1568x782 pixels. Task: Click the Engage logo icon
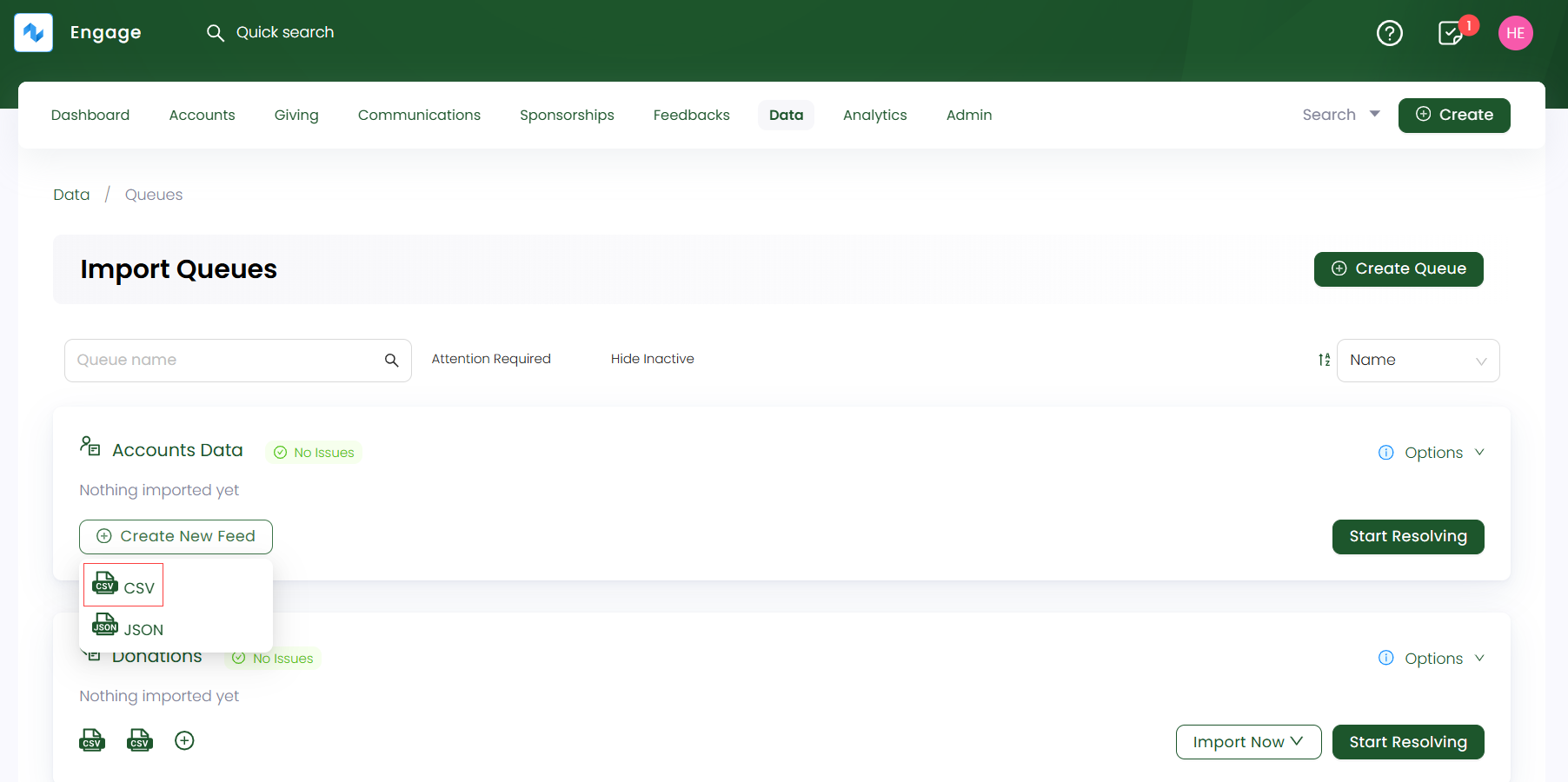[x=34, y=33]
